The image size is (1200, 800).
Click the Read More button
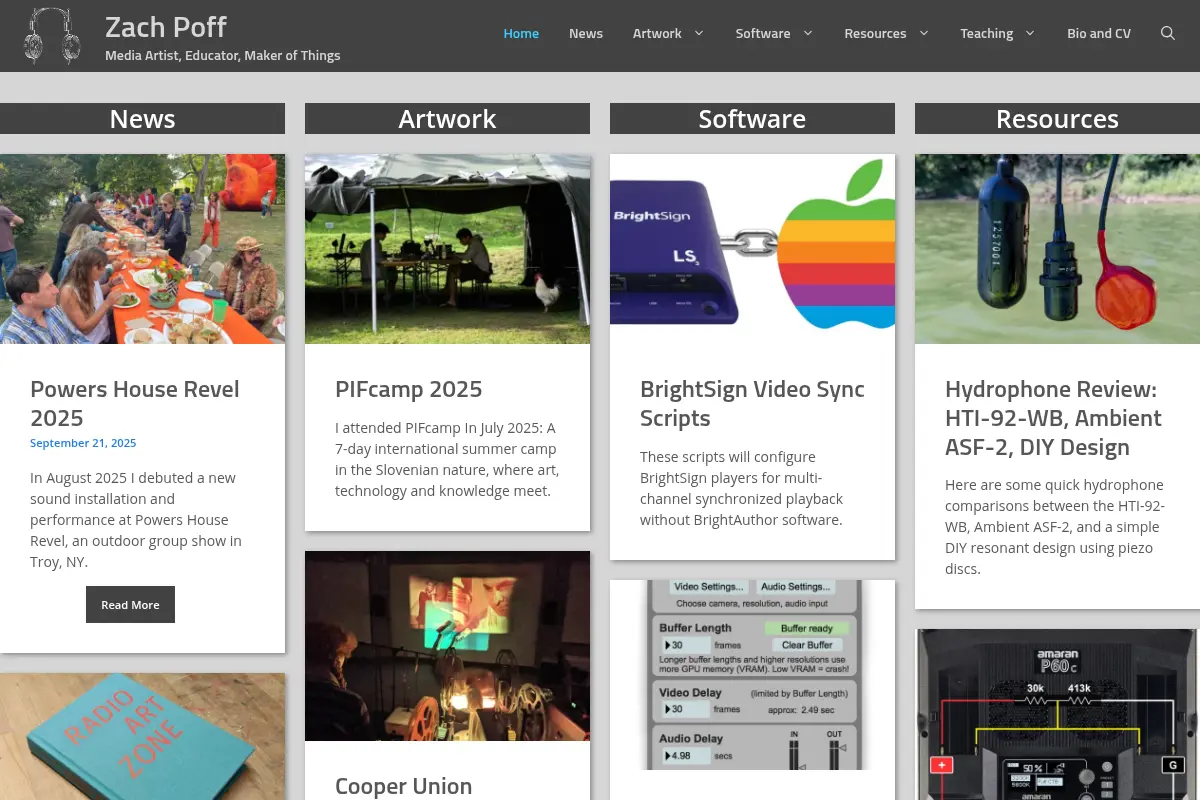[x=130, y=605]
